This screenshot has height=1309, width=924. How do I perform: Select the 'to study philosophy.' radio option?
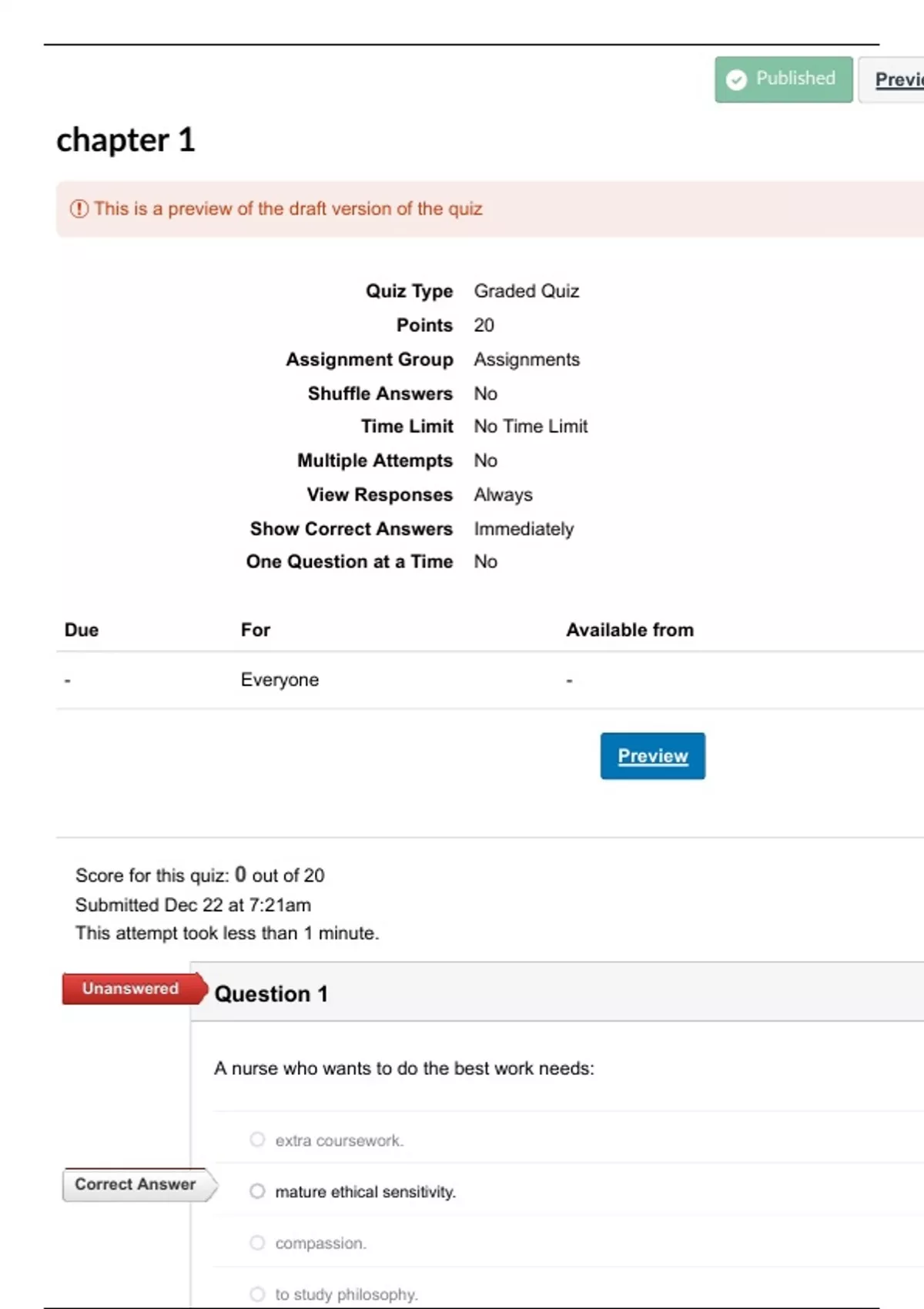click(x=257, y=1294)
